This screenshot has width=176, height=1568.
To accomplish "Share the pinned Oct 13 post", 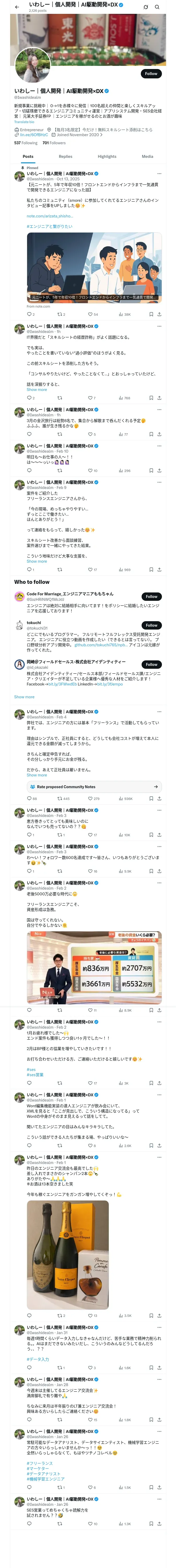I will [159, 314].
